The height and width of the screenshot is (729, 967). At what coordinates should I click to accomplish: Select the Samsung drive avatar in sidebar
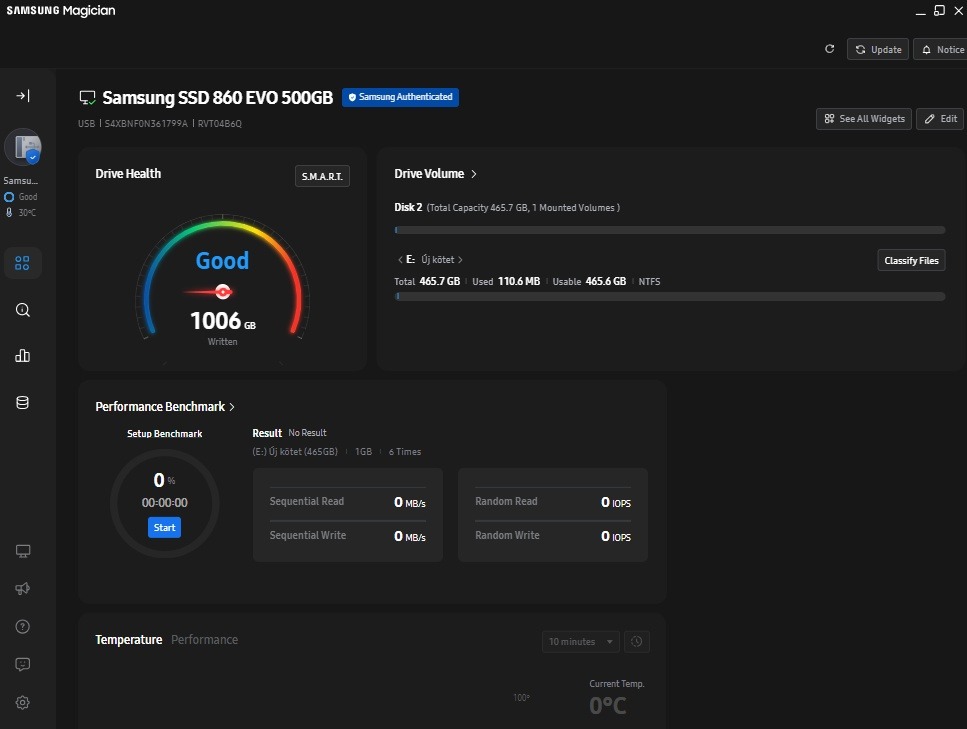23,147
